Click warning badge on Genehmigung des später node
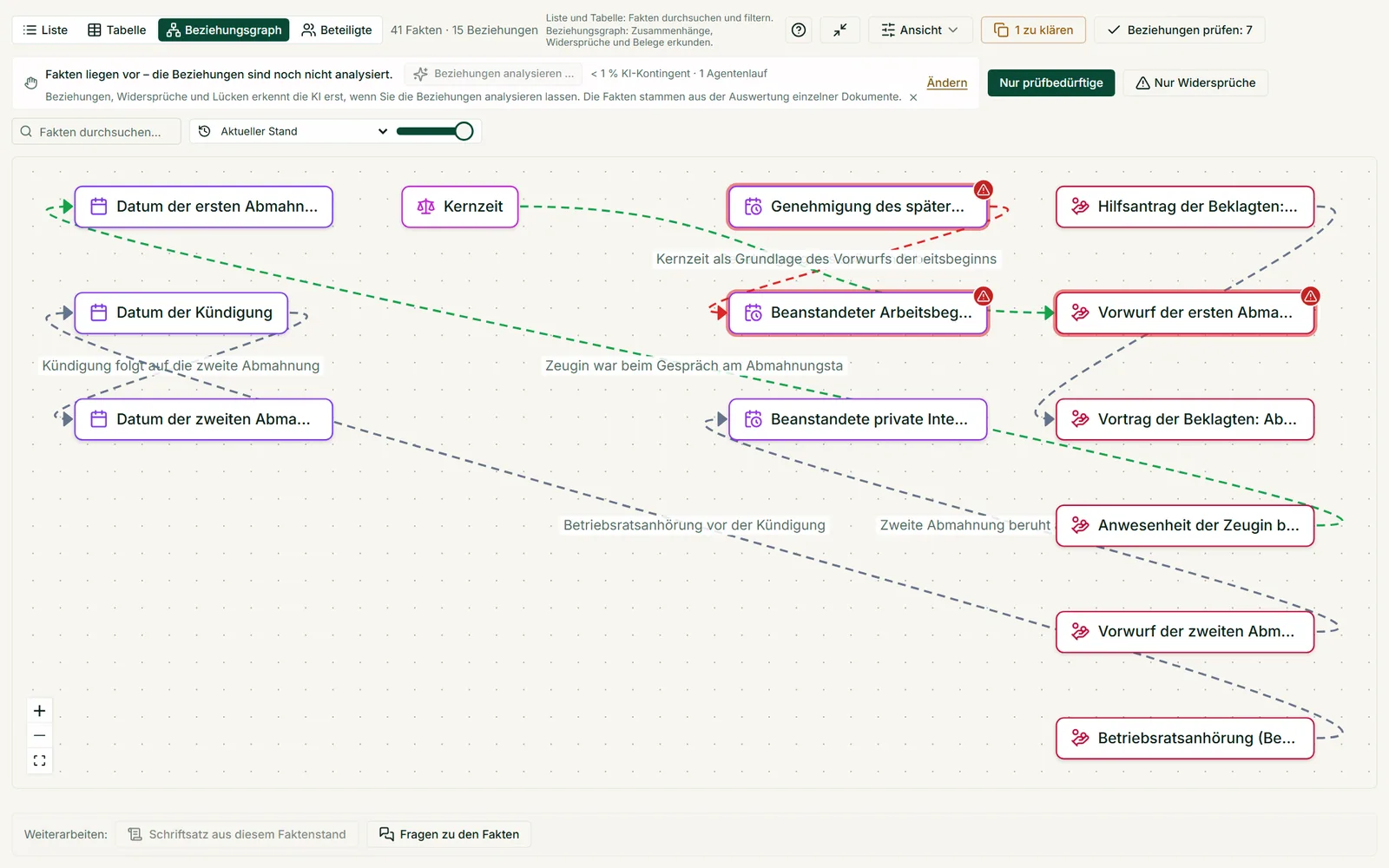Image resolution: width=1389 pixels, height=868 pixels. click(x=983, y=189)
